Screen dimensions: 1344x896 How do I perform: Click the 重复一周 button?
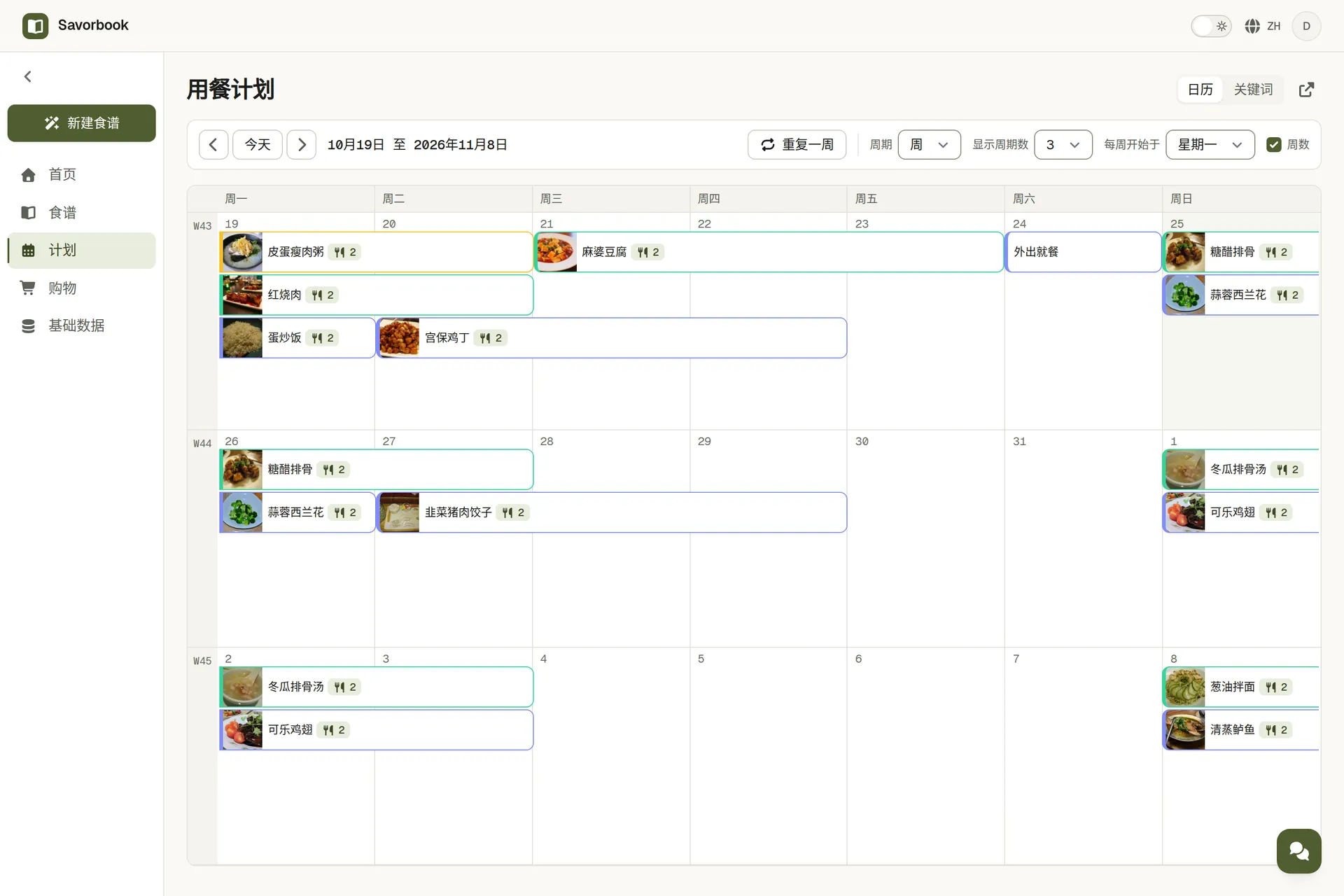point(797,144)
